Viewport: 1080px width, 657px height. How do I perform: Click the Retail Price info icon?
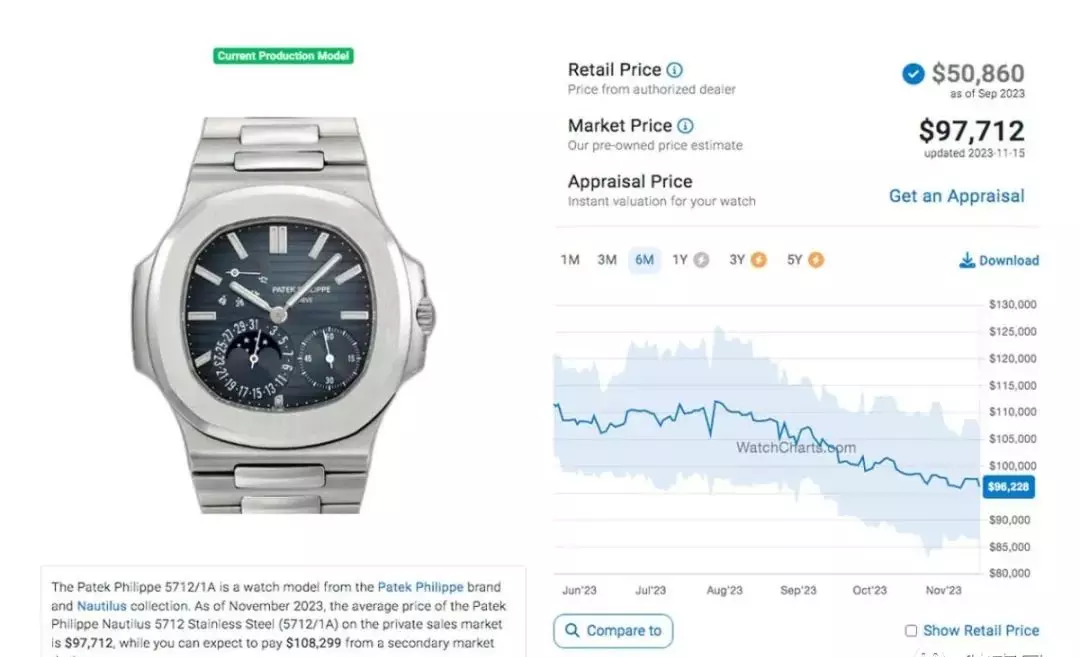pyautogui.click(x=675, y=70)
